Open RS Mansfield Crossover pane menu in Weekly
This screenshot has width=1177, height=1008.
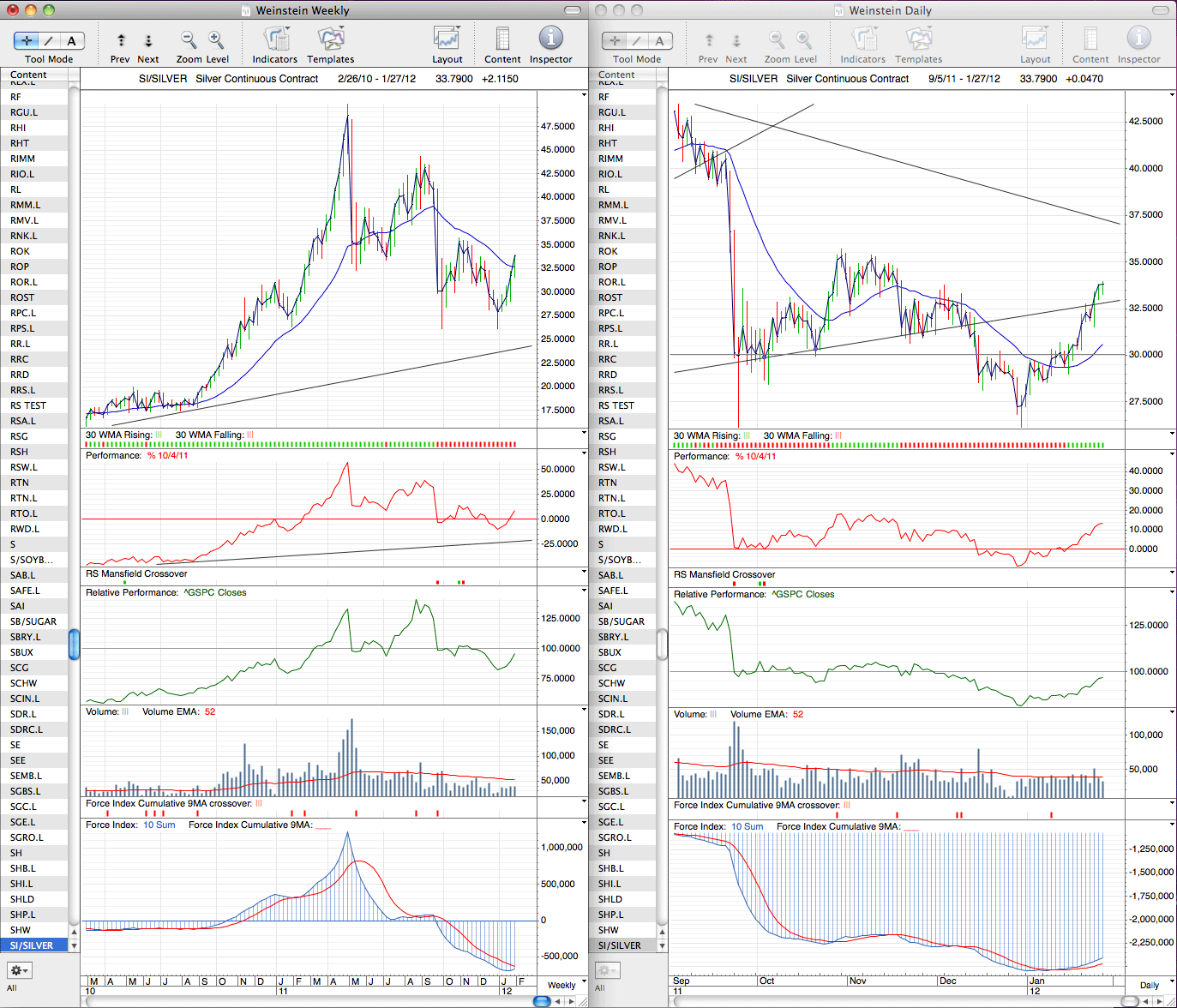pyautogui.click(x=584, y=573)
